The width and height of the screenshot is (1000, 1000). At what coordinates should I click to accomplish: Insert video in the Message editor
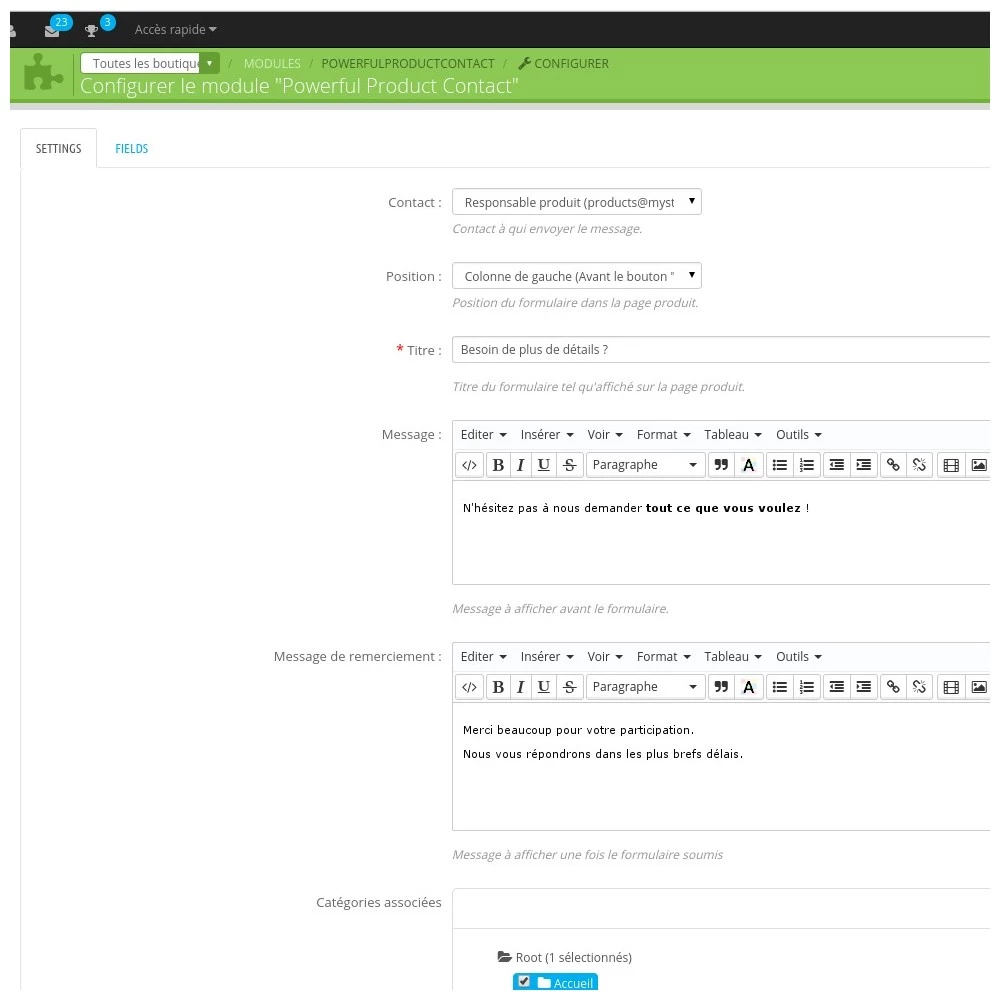951,465
